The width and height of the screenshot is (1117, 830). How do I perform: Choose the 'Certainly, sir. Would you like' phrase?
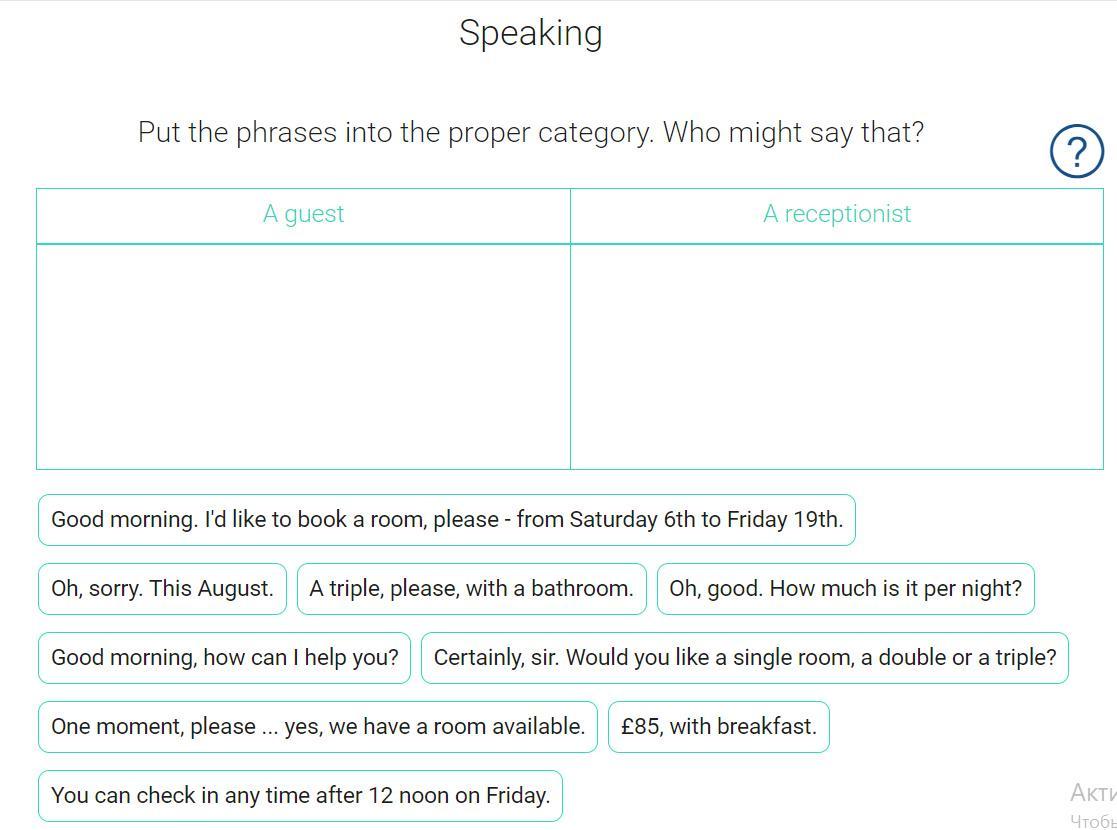tap(744, 658)
